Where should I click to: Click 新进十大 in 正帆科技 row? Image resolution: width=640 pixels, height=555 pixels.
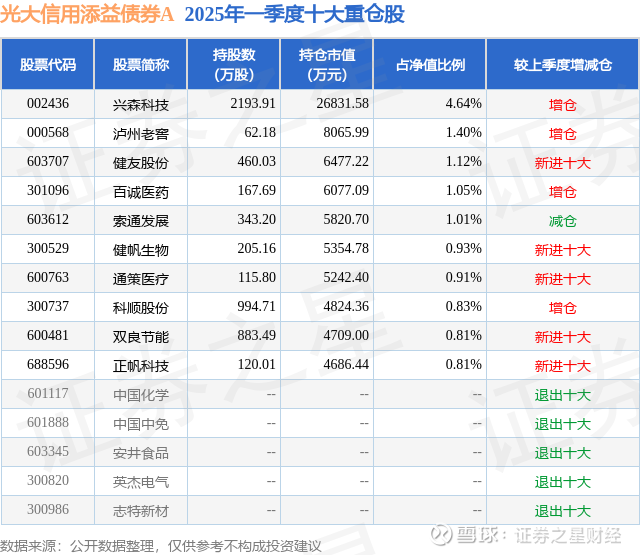pyautogui.click(x=563, y=366)
